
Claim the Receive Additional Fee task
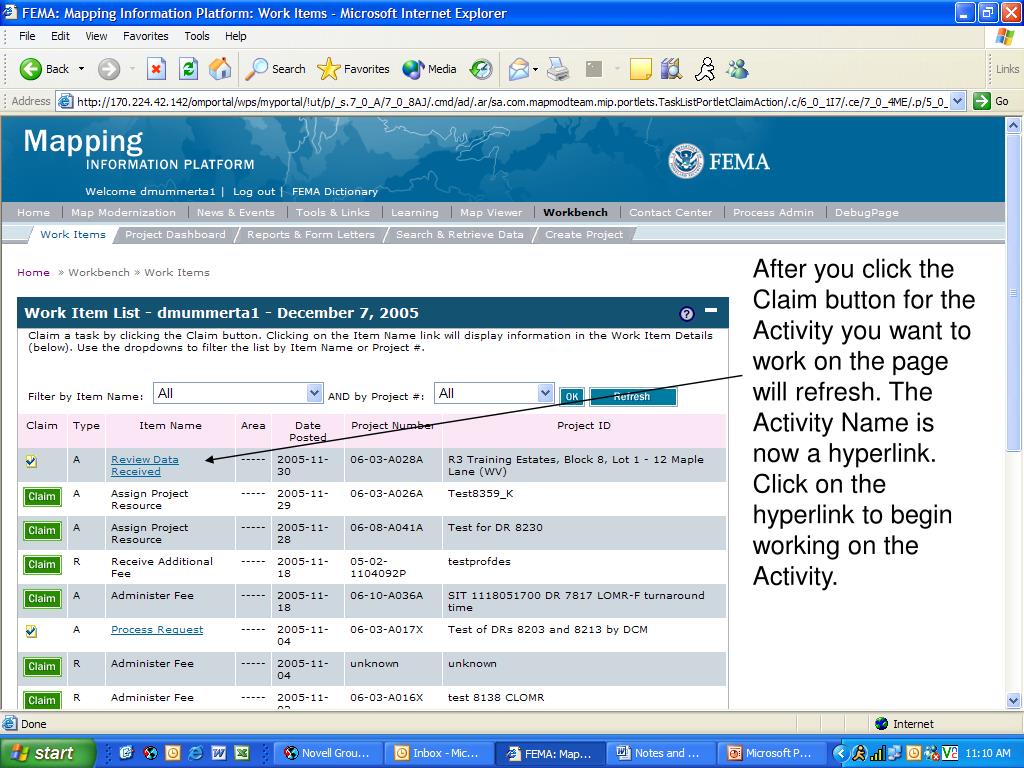coord(42,564)
